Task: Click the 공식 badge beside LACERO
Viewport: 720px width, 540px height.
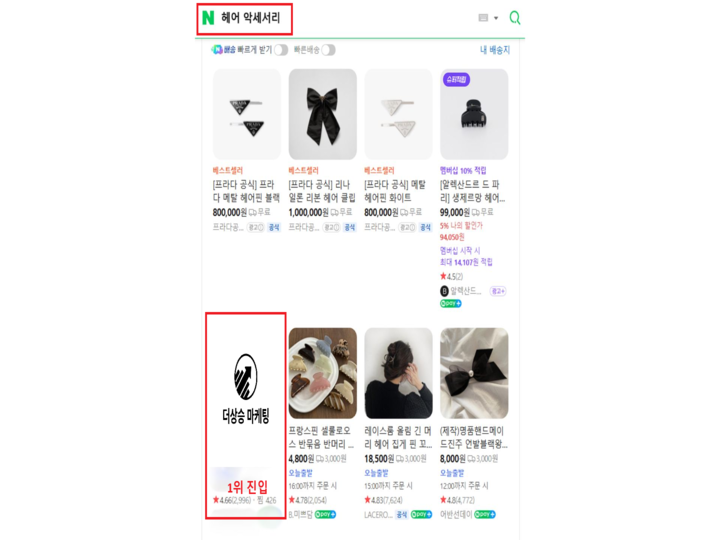Action: 402,515
